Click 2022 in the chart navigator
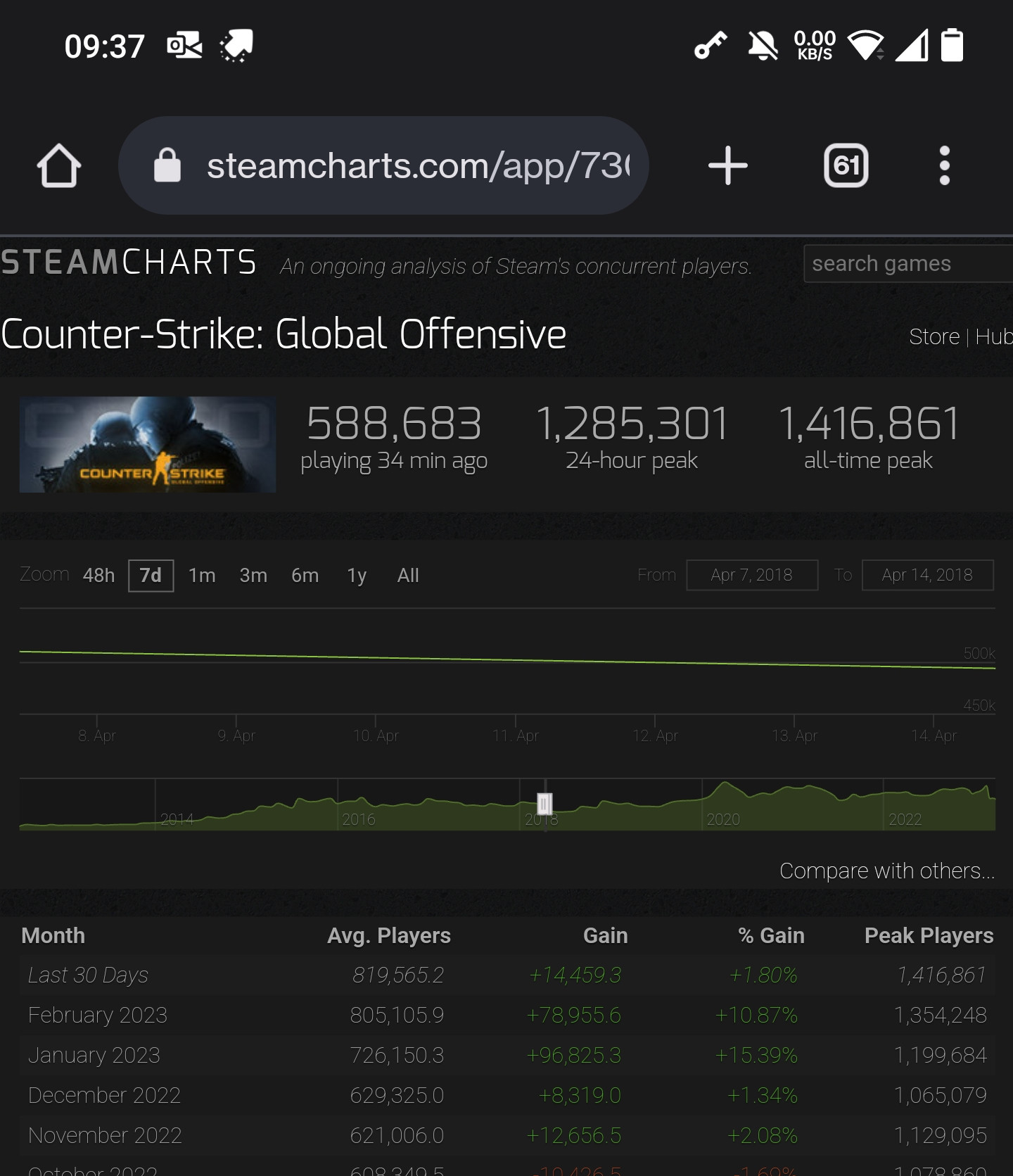Screen dimensions: 1013x1176 click(905, 819)
